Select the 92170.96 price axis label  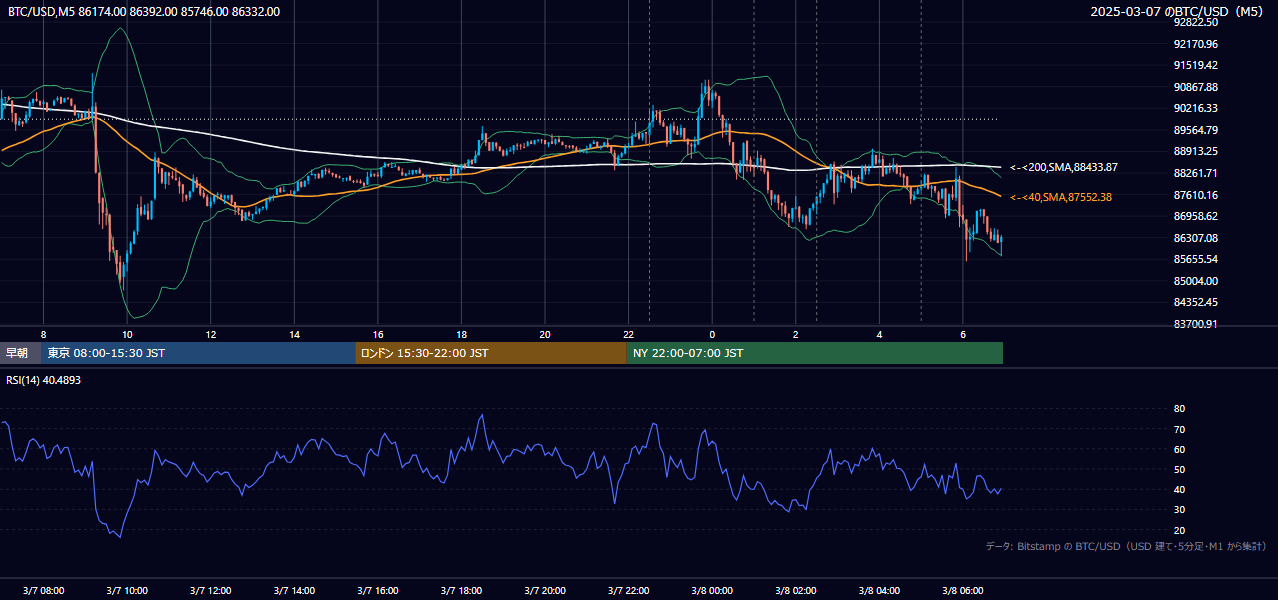1195,44
